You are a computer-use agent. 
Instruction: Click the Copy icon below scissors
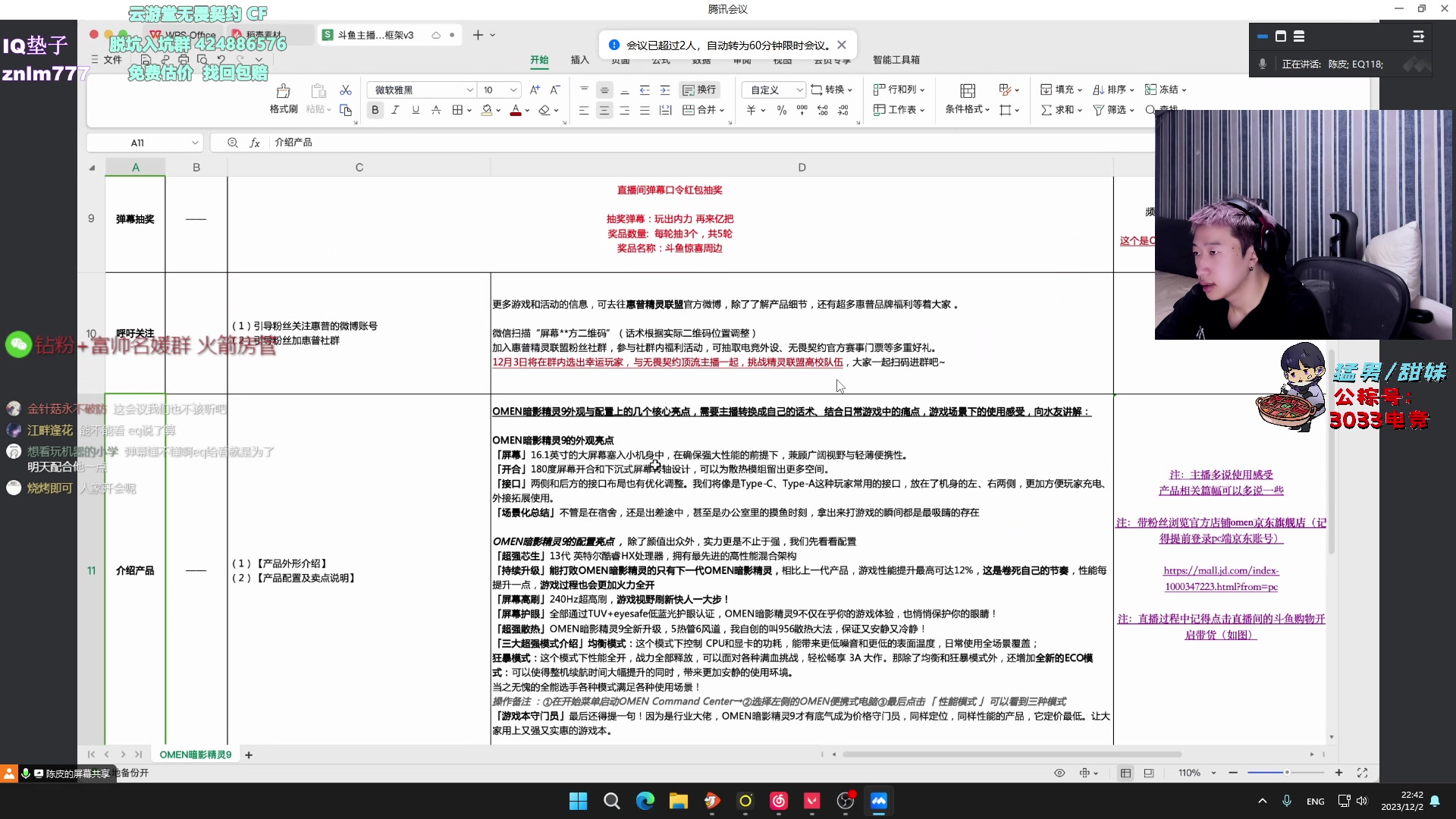tap(346, 110)
